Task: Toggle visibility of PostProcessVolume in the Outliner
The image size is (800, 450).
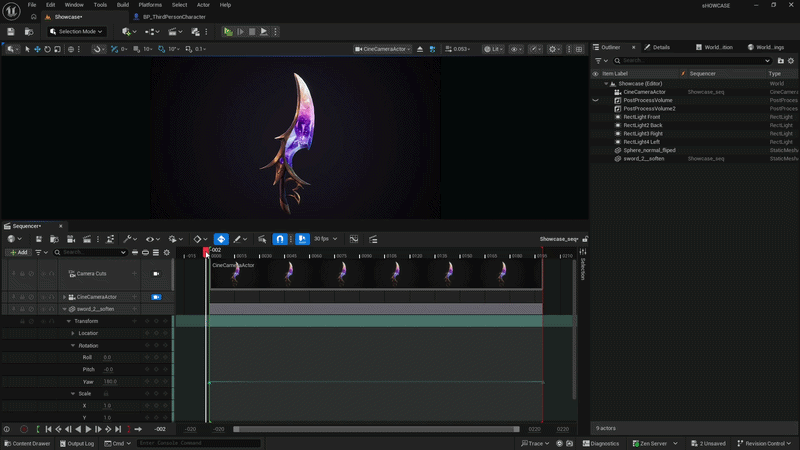Action: [x=595, y=101]
